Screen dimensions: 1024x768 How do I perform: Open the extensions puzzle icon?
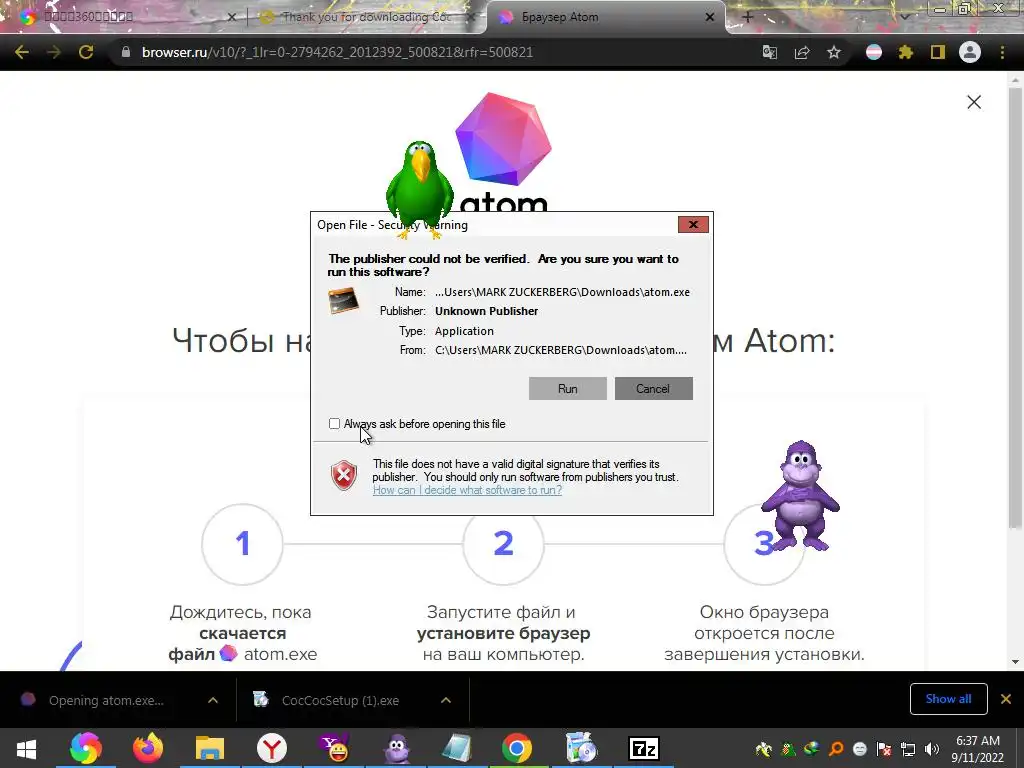906,52
